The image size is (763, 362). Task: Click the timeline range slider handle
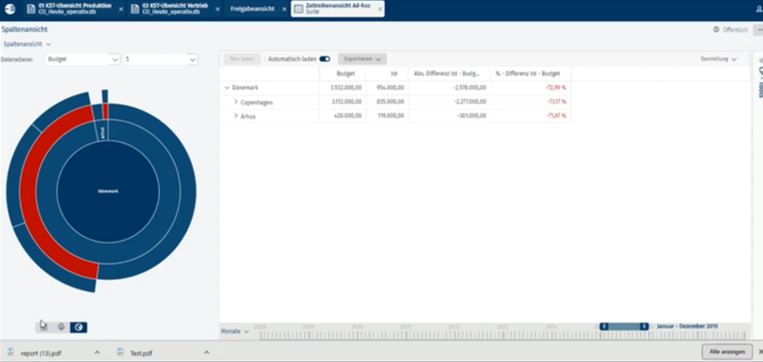[x=624, y=326]
